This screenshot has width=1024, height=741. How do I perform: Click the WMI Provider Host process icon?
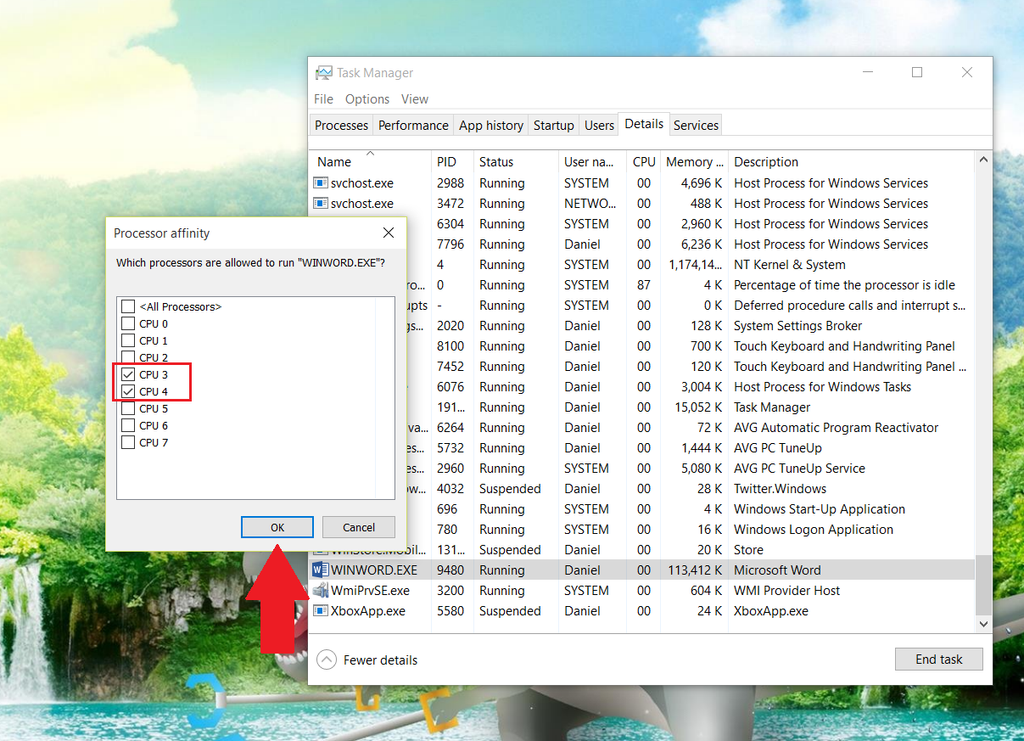(322, 590)
